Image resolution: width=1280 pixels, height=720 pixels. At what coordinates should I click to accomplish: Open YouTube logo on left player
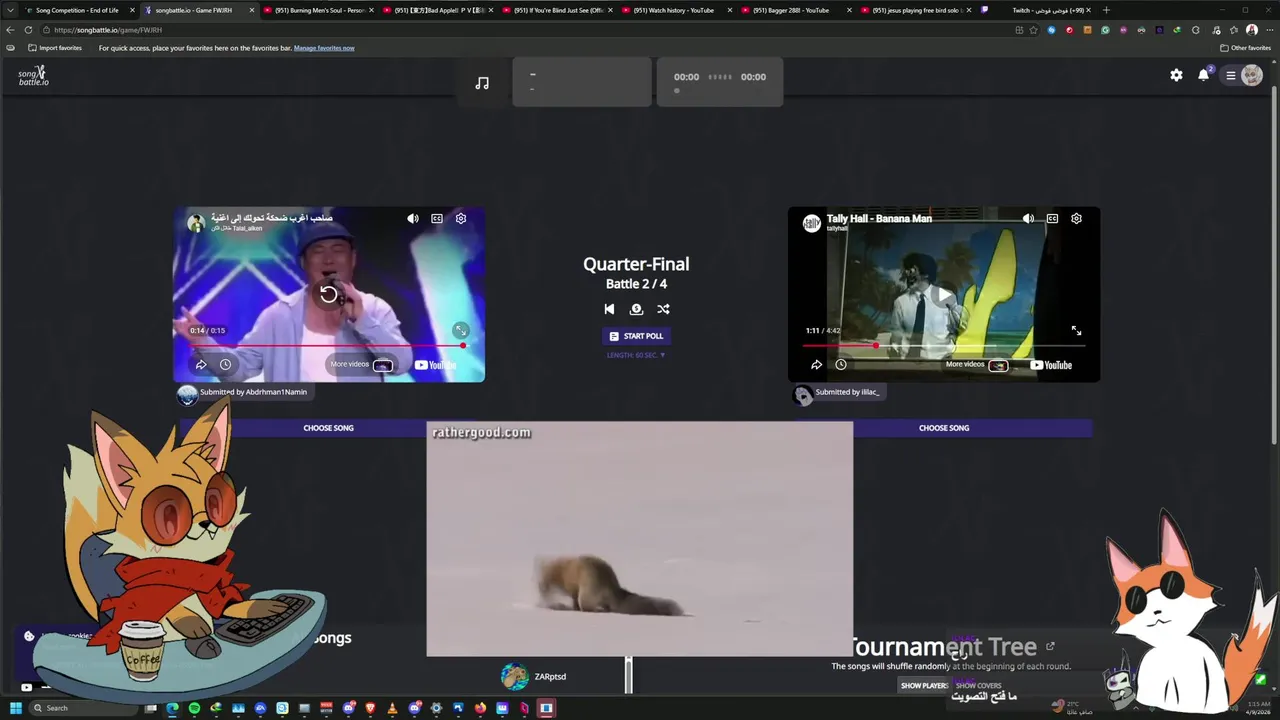[x=435, y=365]
